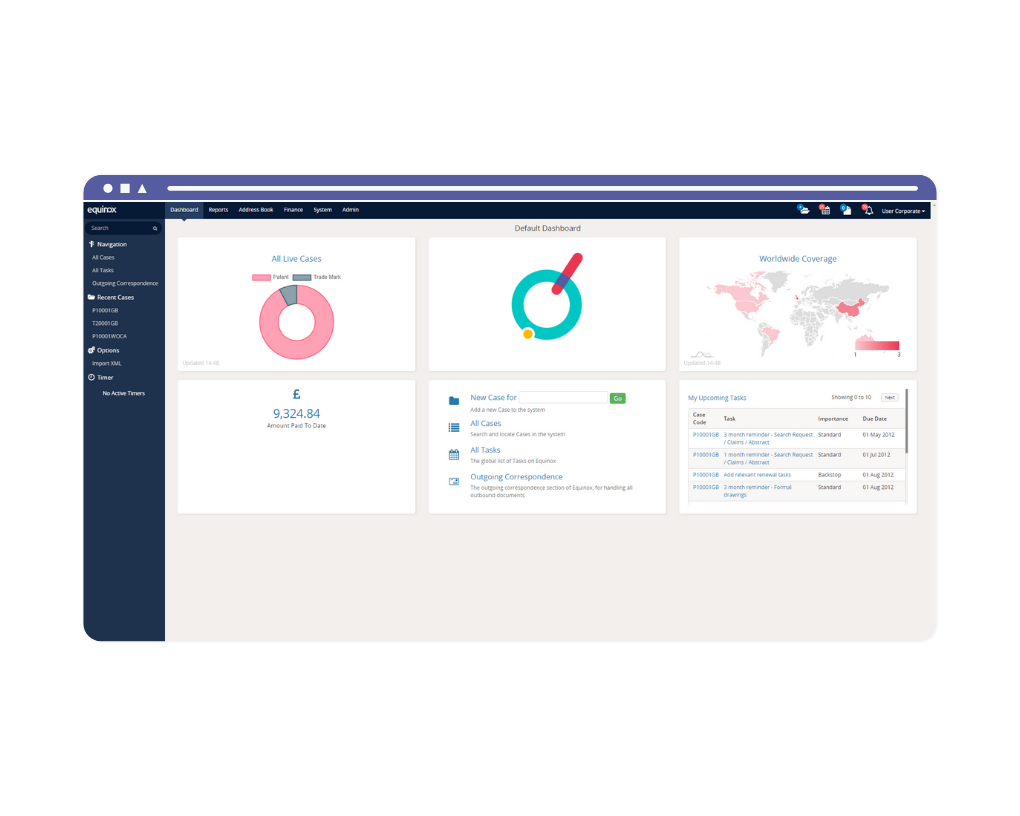Image resolution: width=1020 pixels, height=816 pixels.
Task: Open the recent files icon in top bar
Action: tap(803, 209)
